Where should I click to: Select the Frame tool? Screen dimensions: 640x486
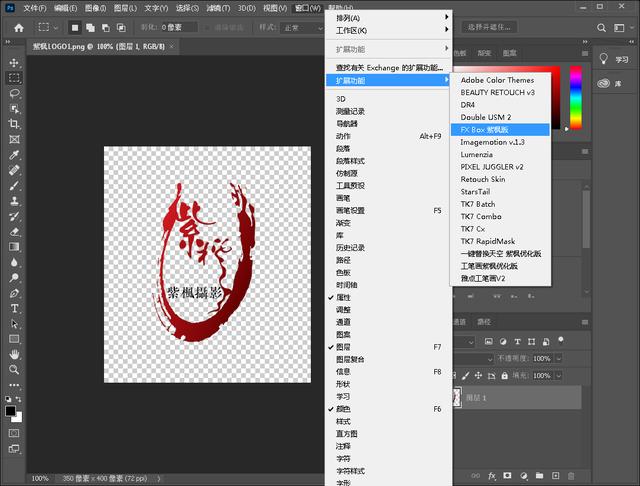click(14, 140)
